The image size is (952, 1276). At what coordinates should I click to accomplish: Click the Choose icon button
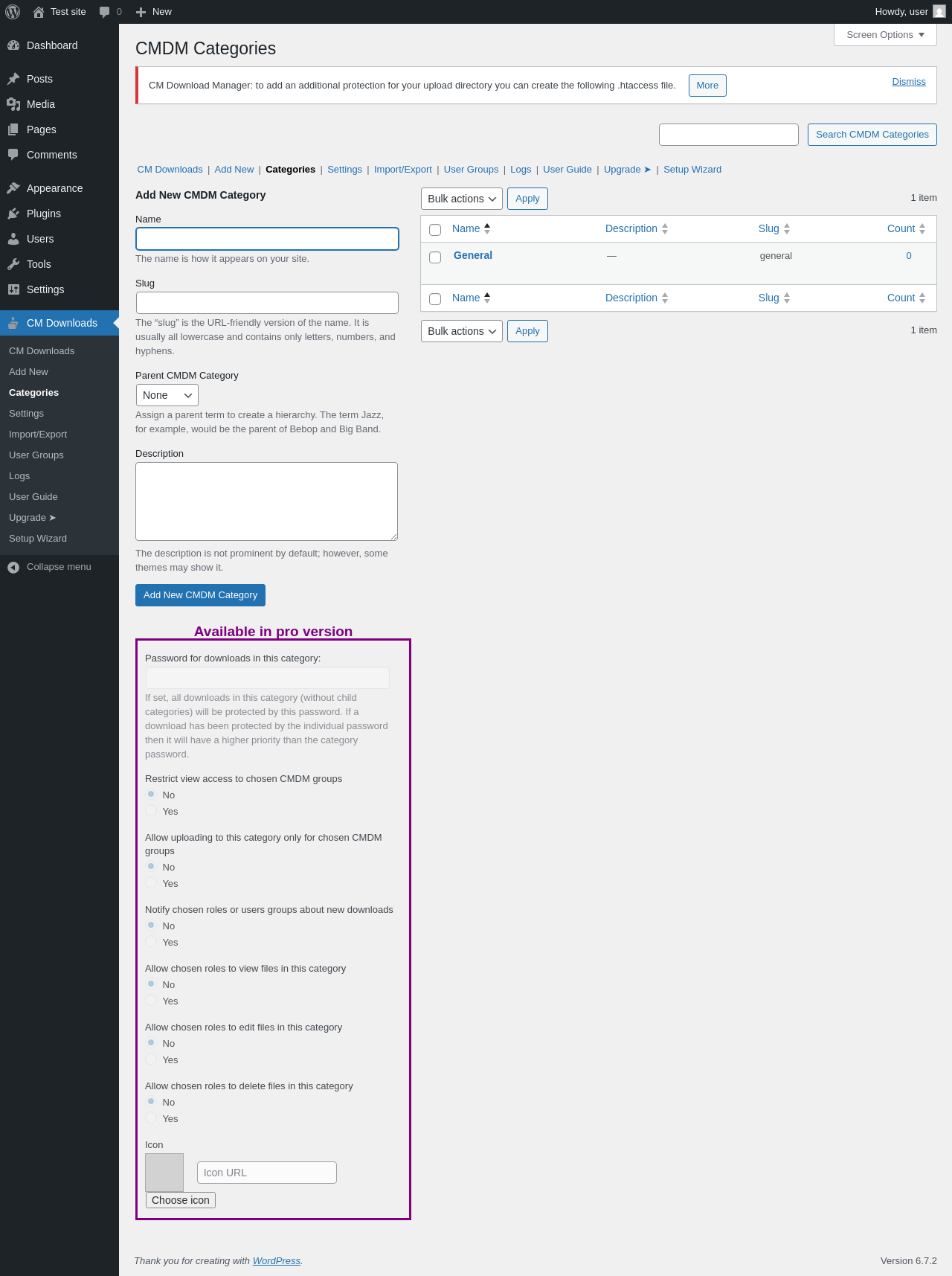point(181,1200)
